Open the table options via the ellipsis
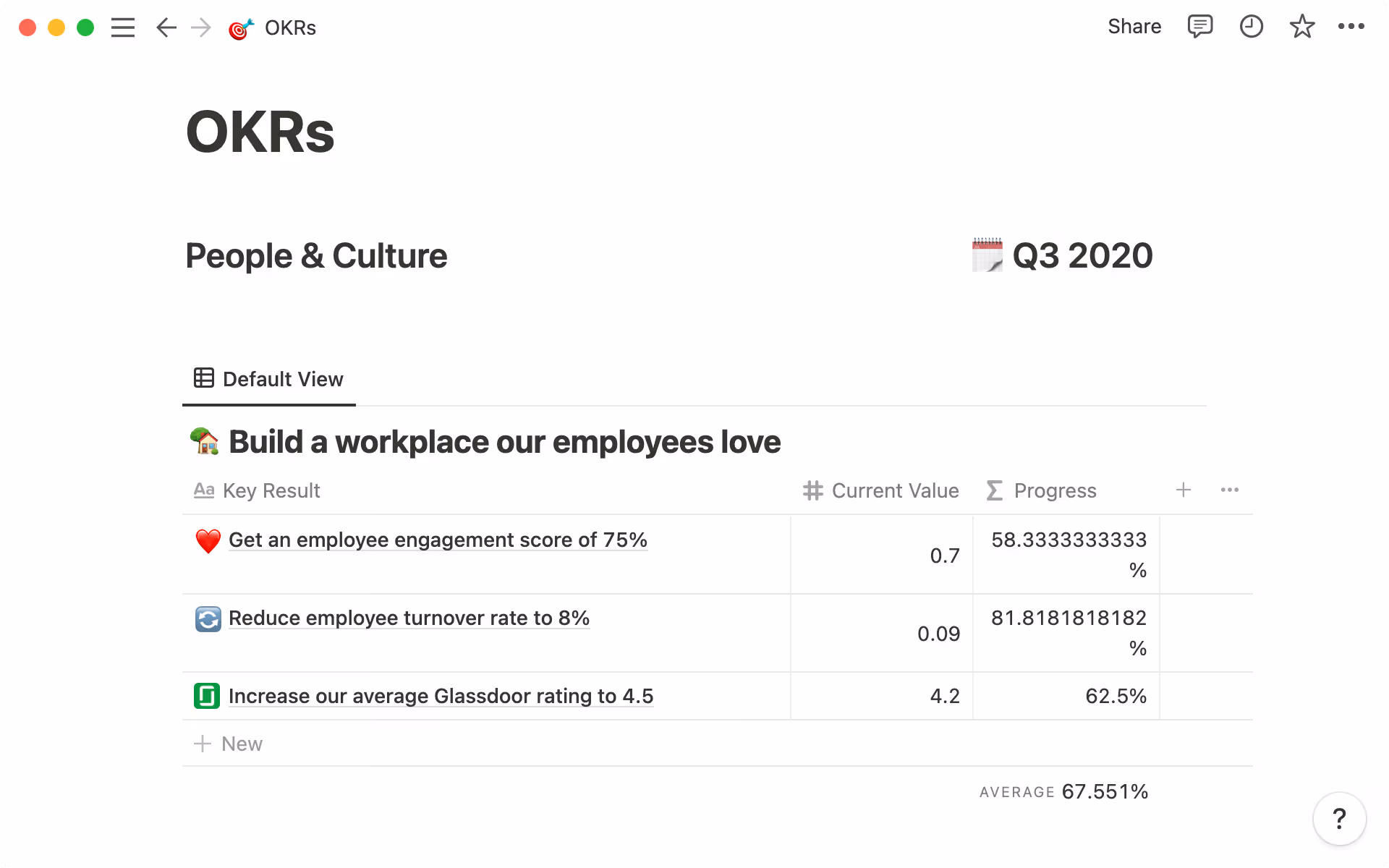The width and height of the screenshot is (1389, 868). click(1230, 490)
